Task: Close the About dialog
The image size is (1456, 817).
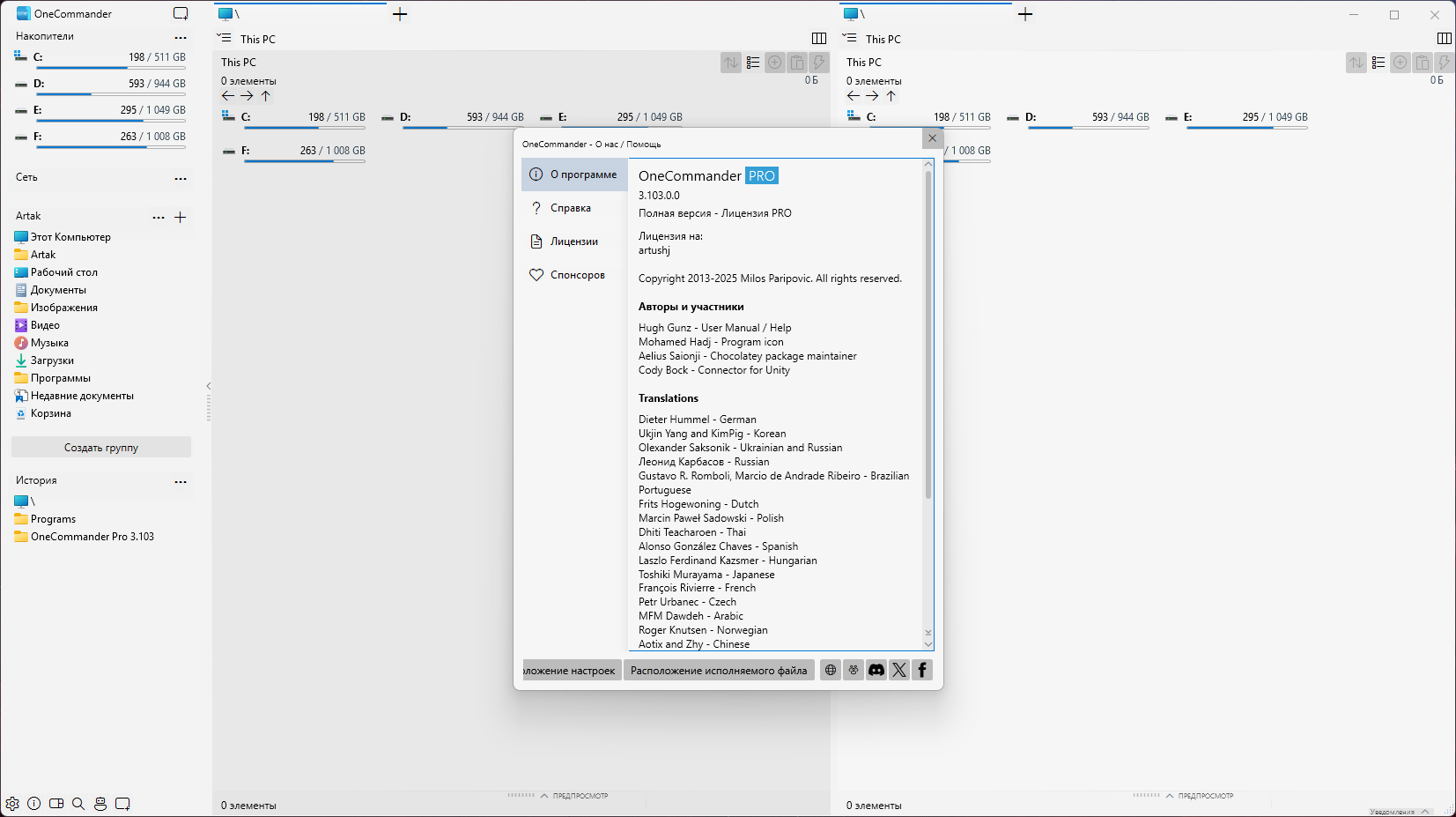Action: tap(933, 138)
